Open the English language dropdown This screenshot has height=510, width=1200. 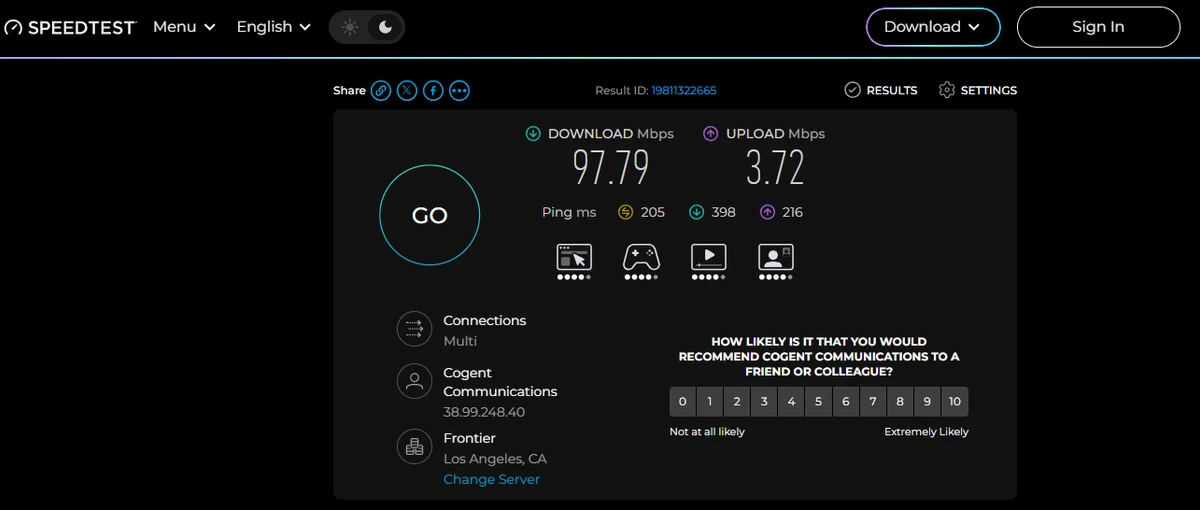273,27
